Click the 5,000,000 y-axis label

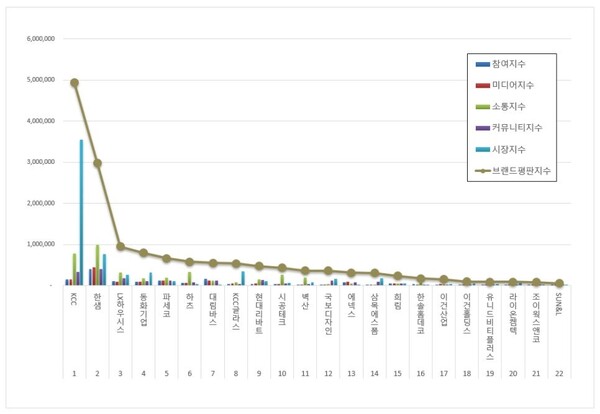(x=41, y=80)
